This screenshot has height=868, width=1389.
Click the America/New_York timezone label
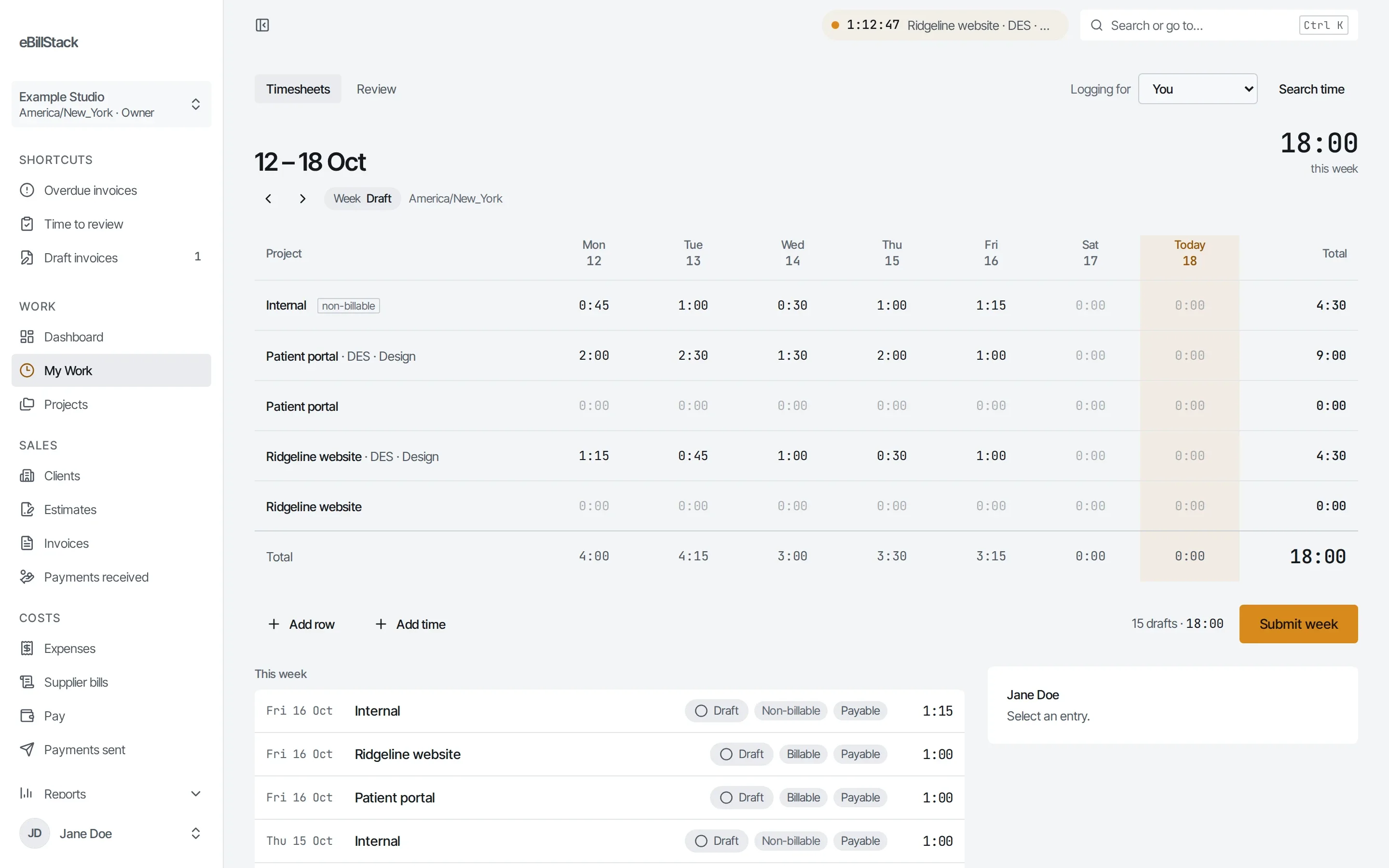click(455, 199)
